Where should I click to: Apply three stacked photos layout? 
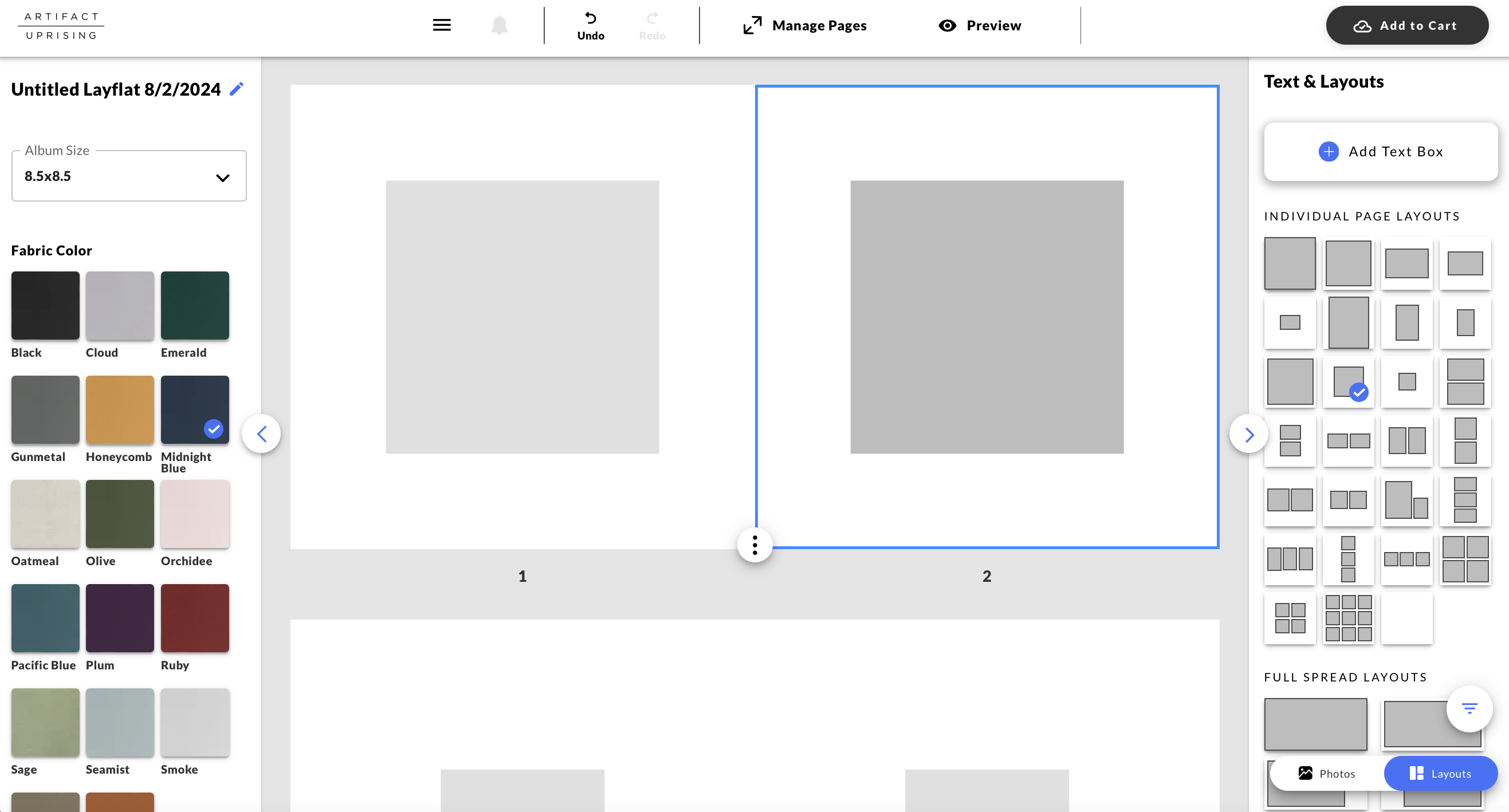(1465, 500)
